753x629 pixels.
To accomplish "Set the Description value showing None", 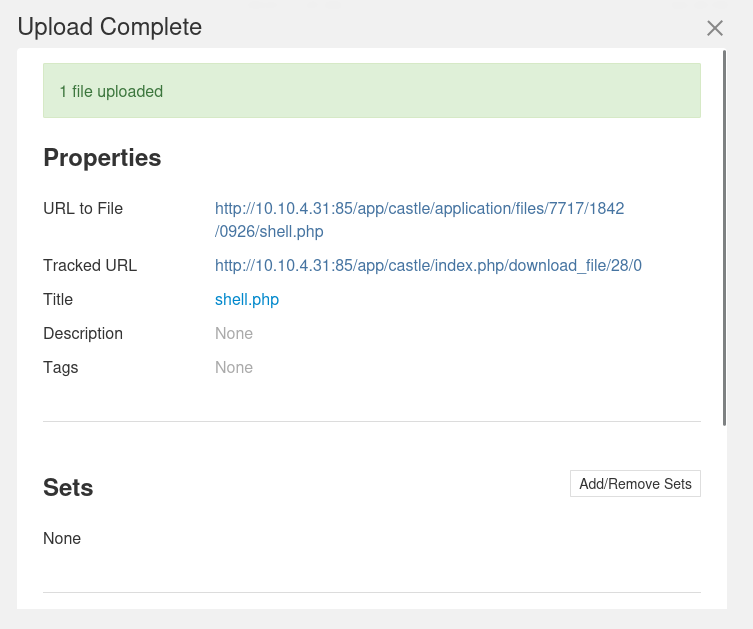I will 234,334.
